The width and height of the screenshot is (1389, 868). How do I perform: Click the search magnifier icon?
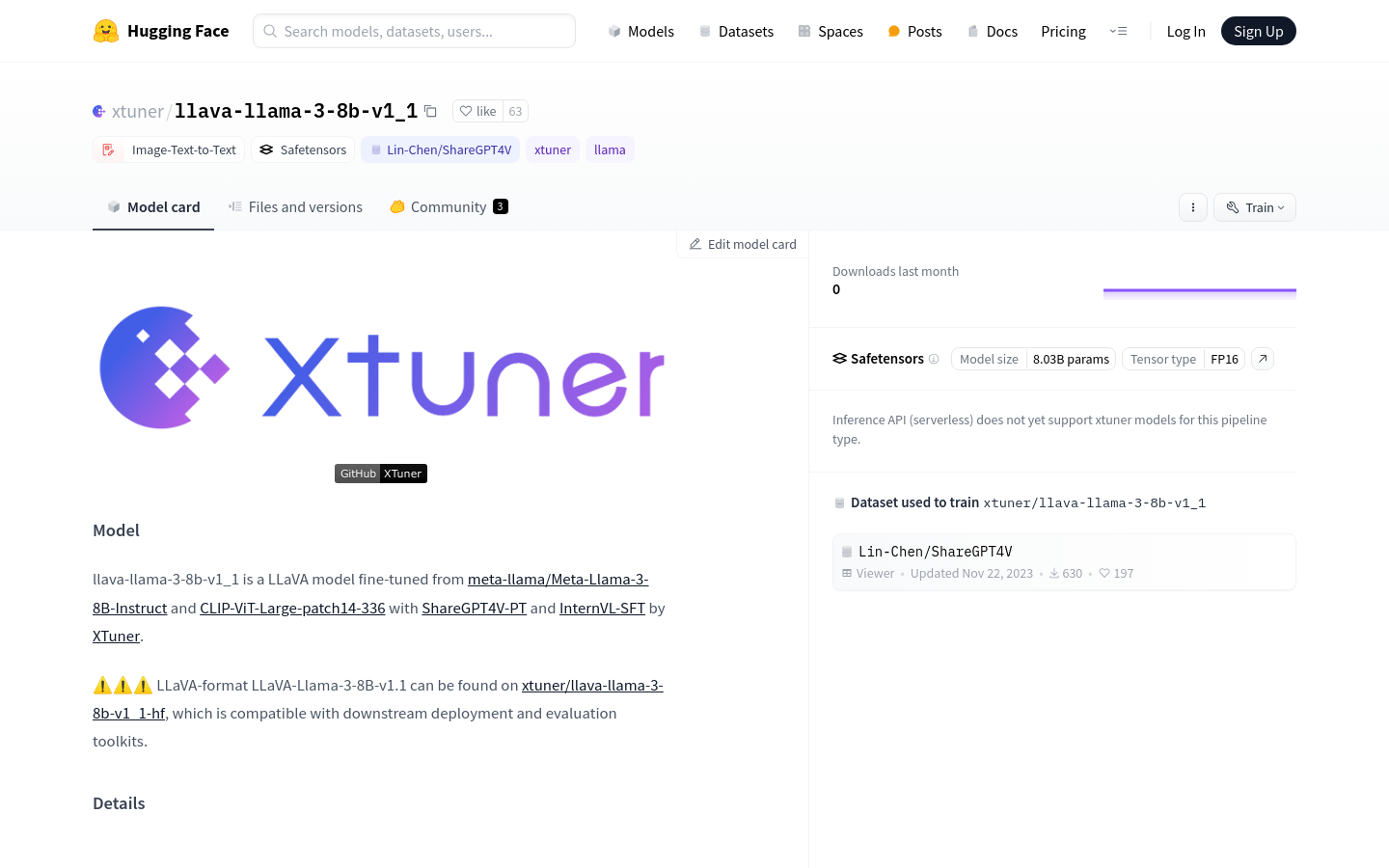(x=270, y=31)
